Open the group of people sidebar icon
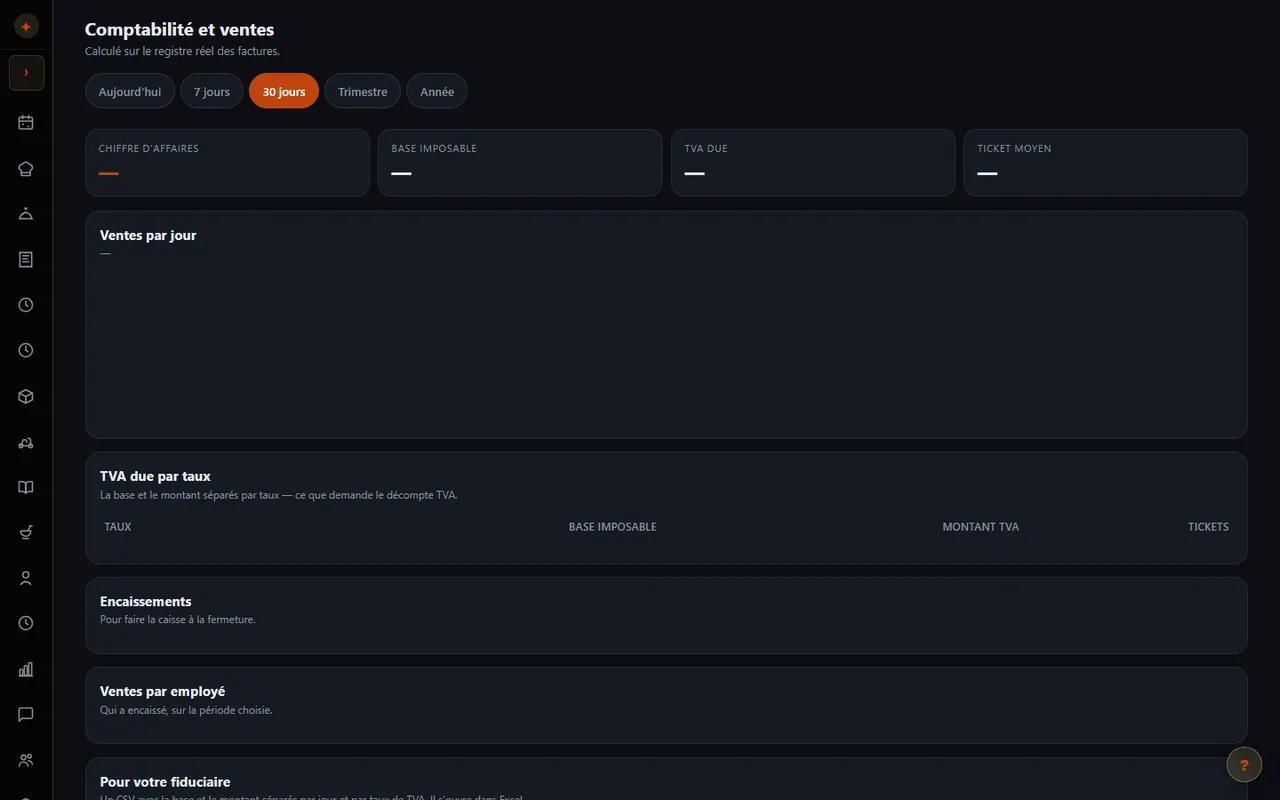This screenshot has height=800, width=1280. [26, 760]
